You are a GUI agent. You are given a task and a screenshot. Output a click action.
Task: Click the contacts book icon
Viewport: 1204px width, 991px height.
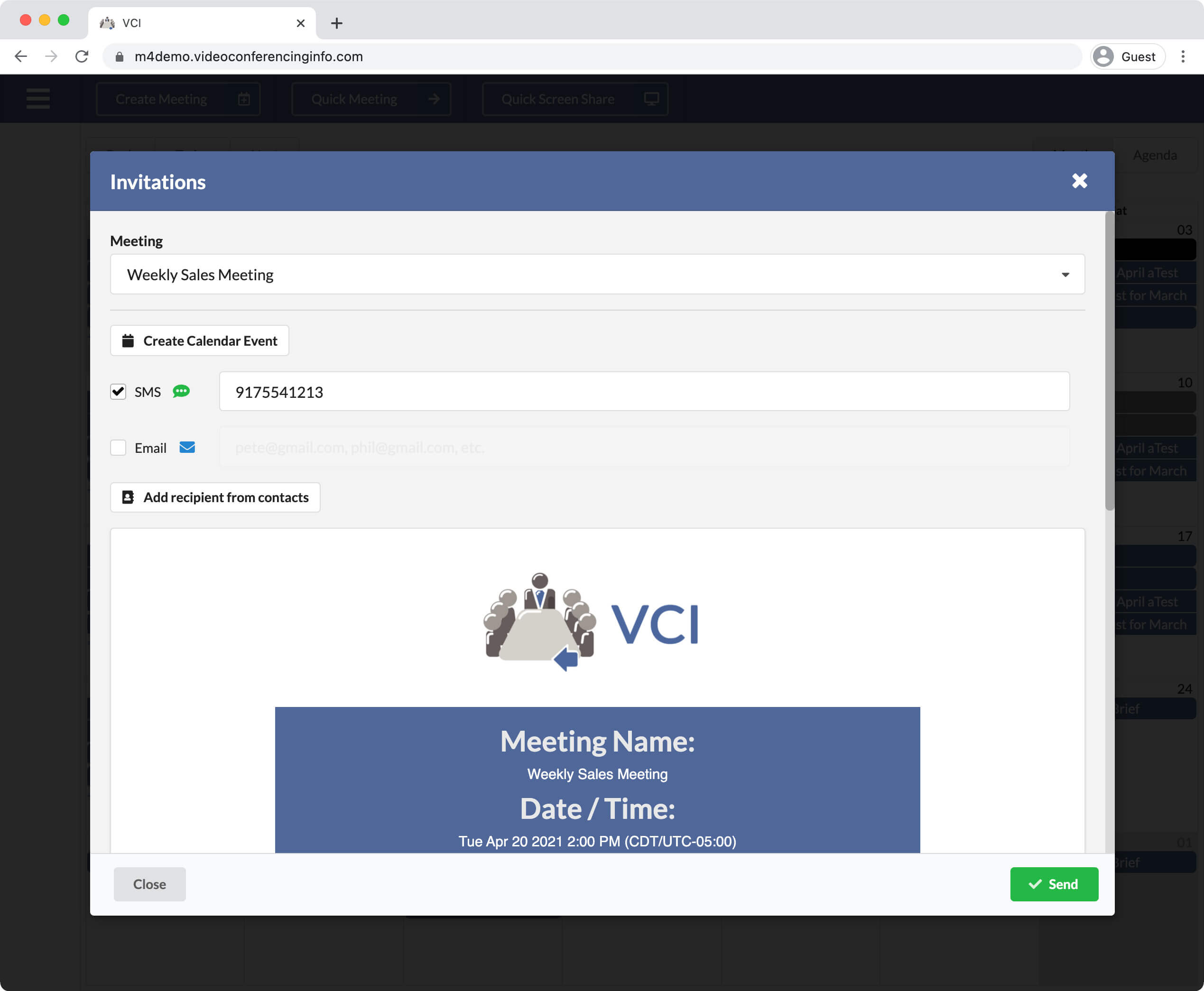[x=128, y=497]
